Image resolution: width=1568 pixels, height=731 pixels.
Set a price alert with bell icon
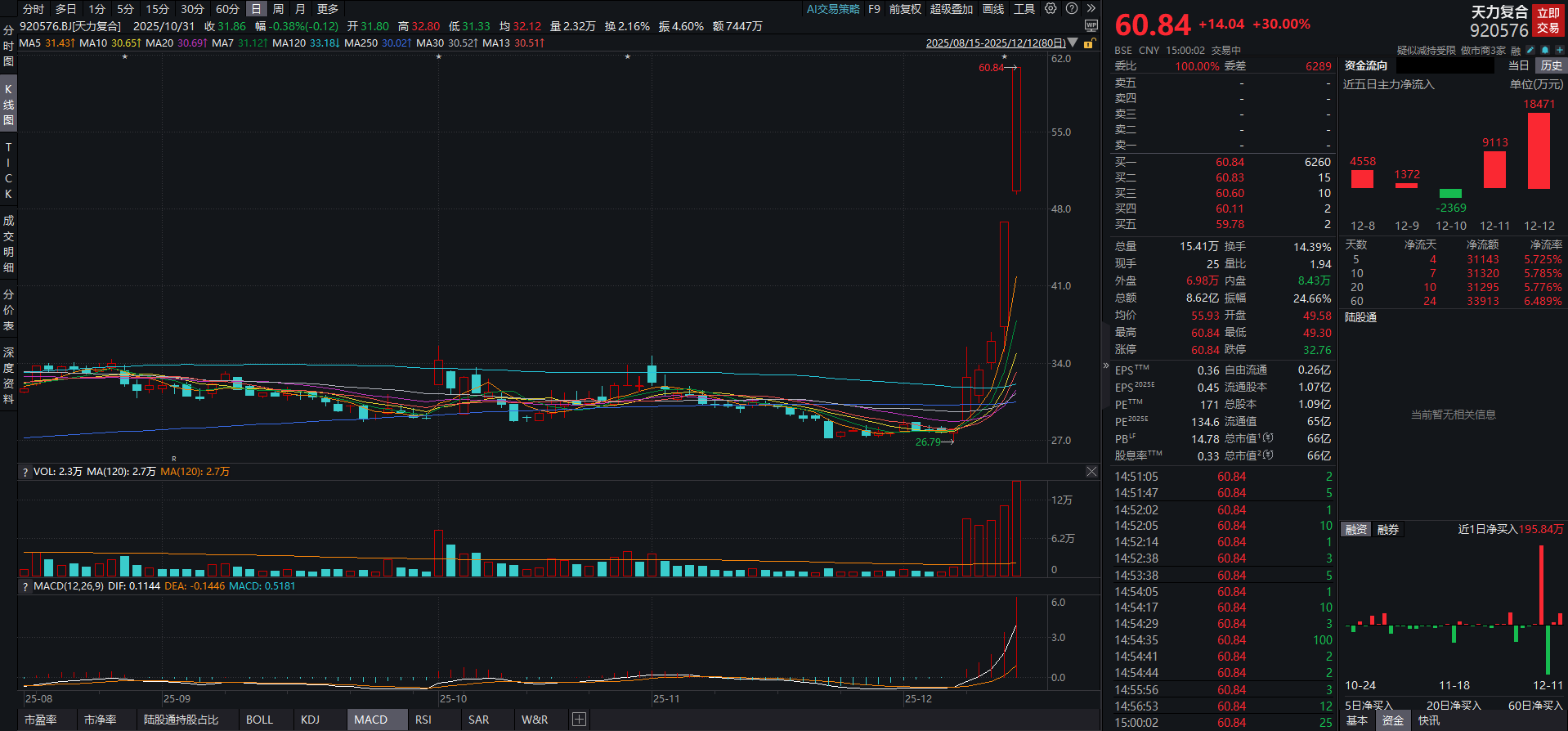click(x=1543, y=51)
